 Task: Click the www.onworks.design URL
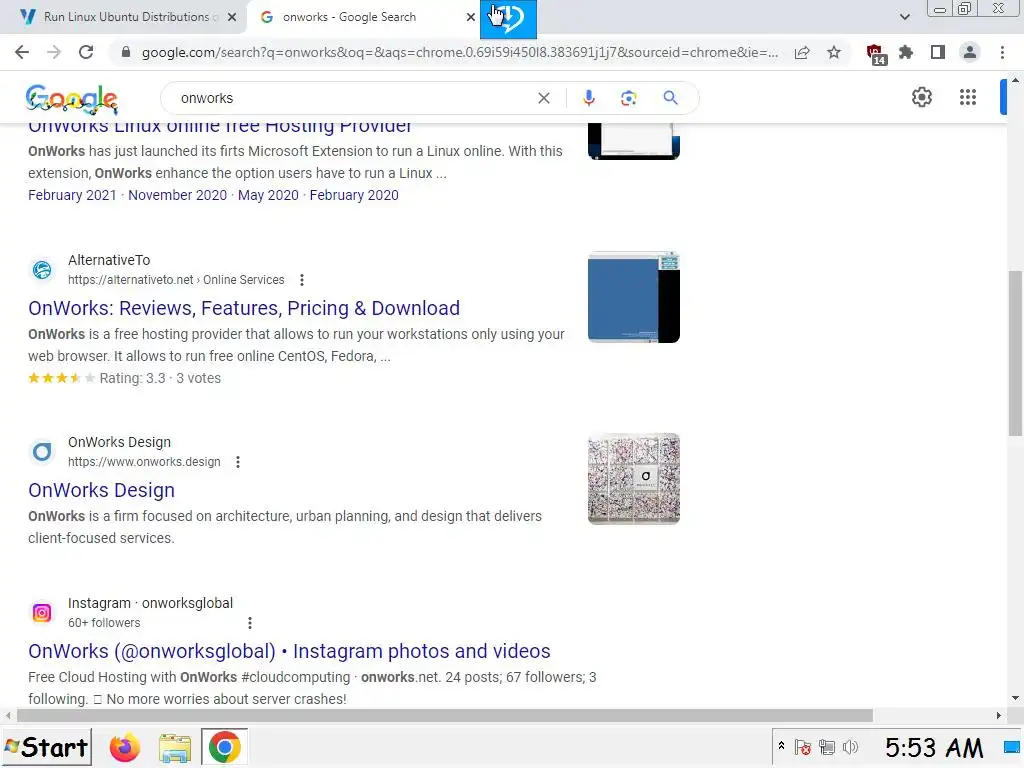[x=144, y=462]
